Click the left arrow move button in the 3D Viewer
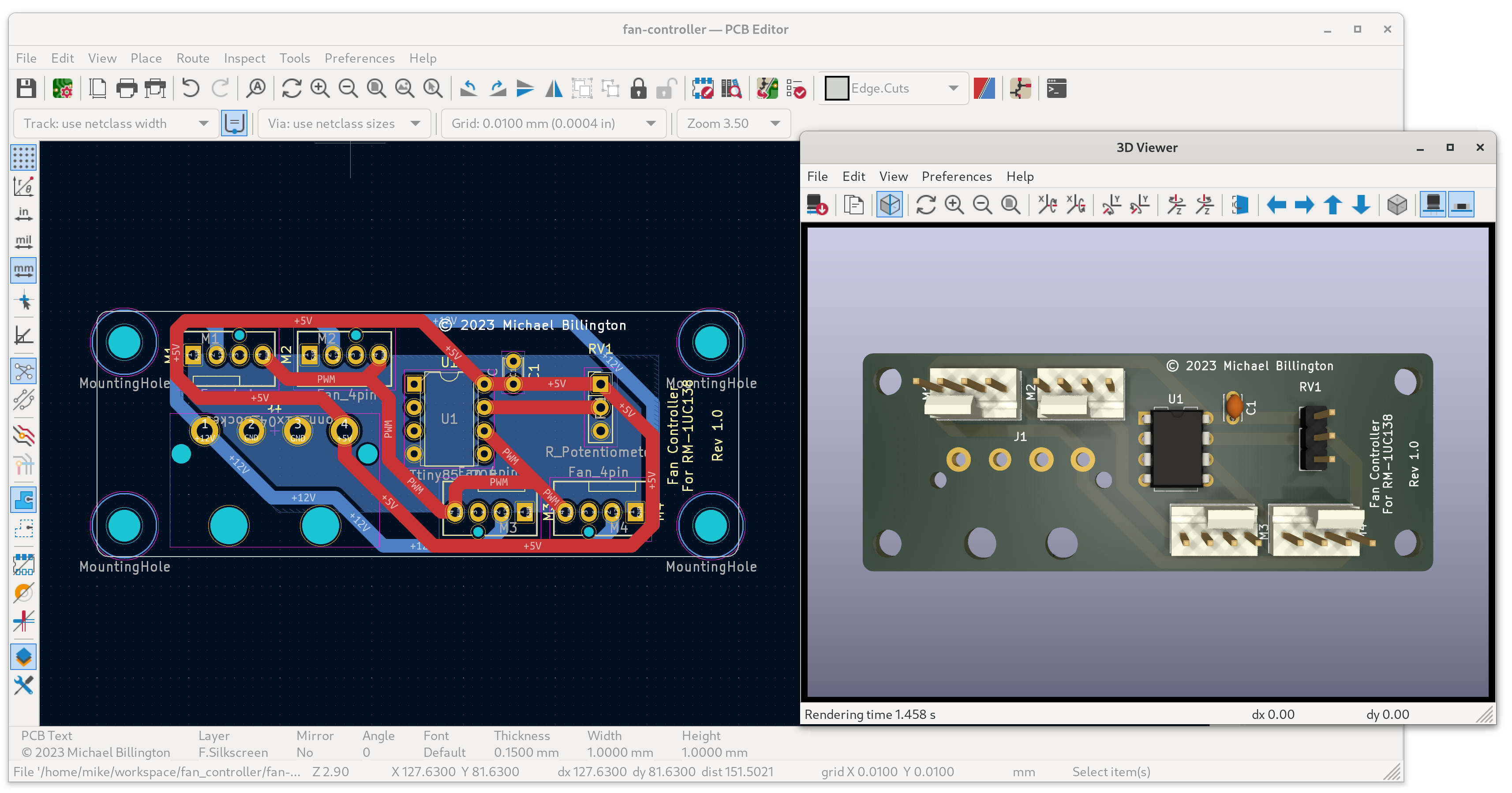This screenshot has height=793, width=1512. (x=1276, y=205)
